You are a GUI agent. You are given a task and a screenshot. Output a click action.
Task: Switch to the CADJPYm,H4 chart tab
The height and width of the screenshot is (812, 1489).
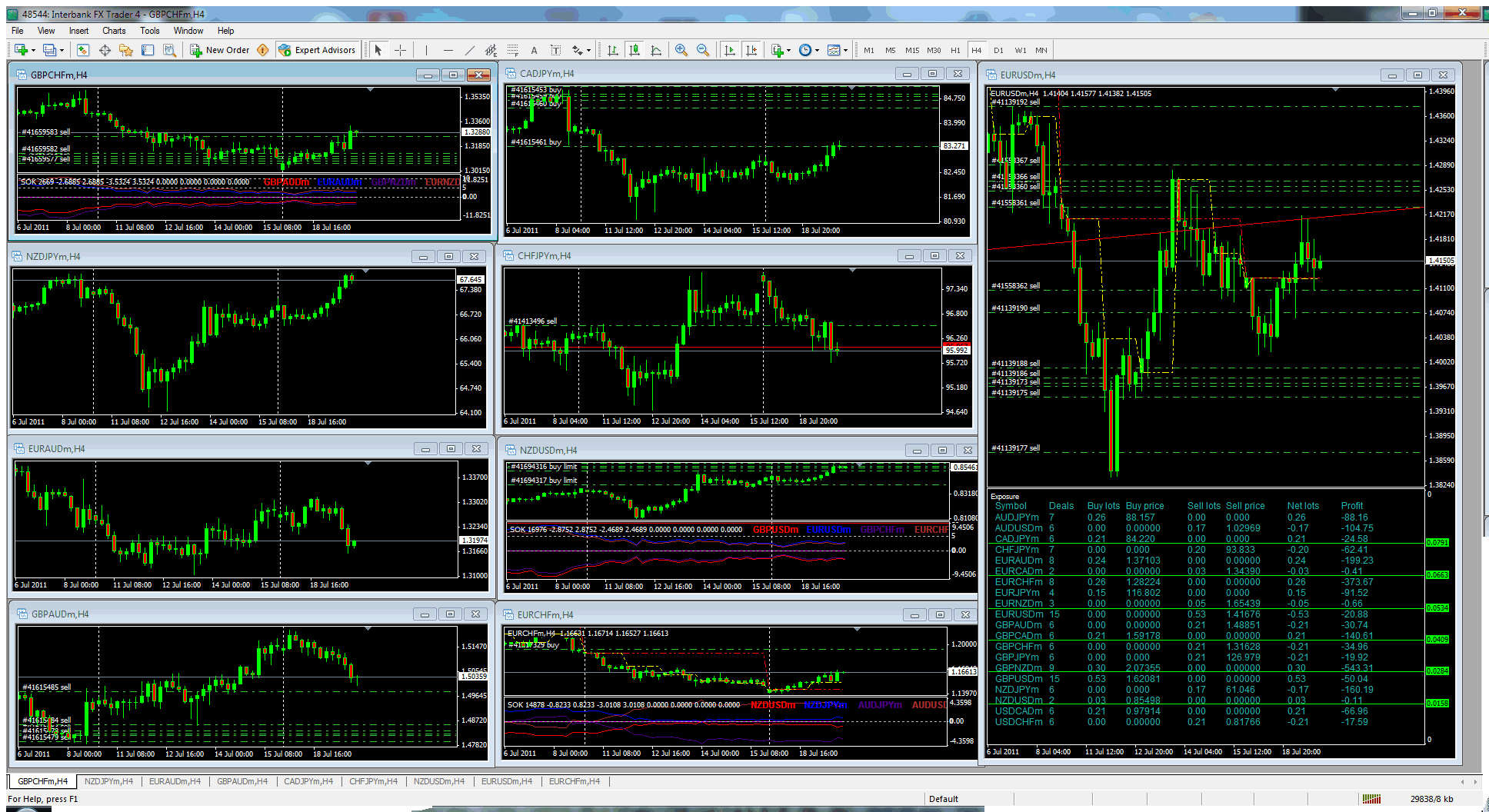[x=308, y=781]
